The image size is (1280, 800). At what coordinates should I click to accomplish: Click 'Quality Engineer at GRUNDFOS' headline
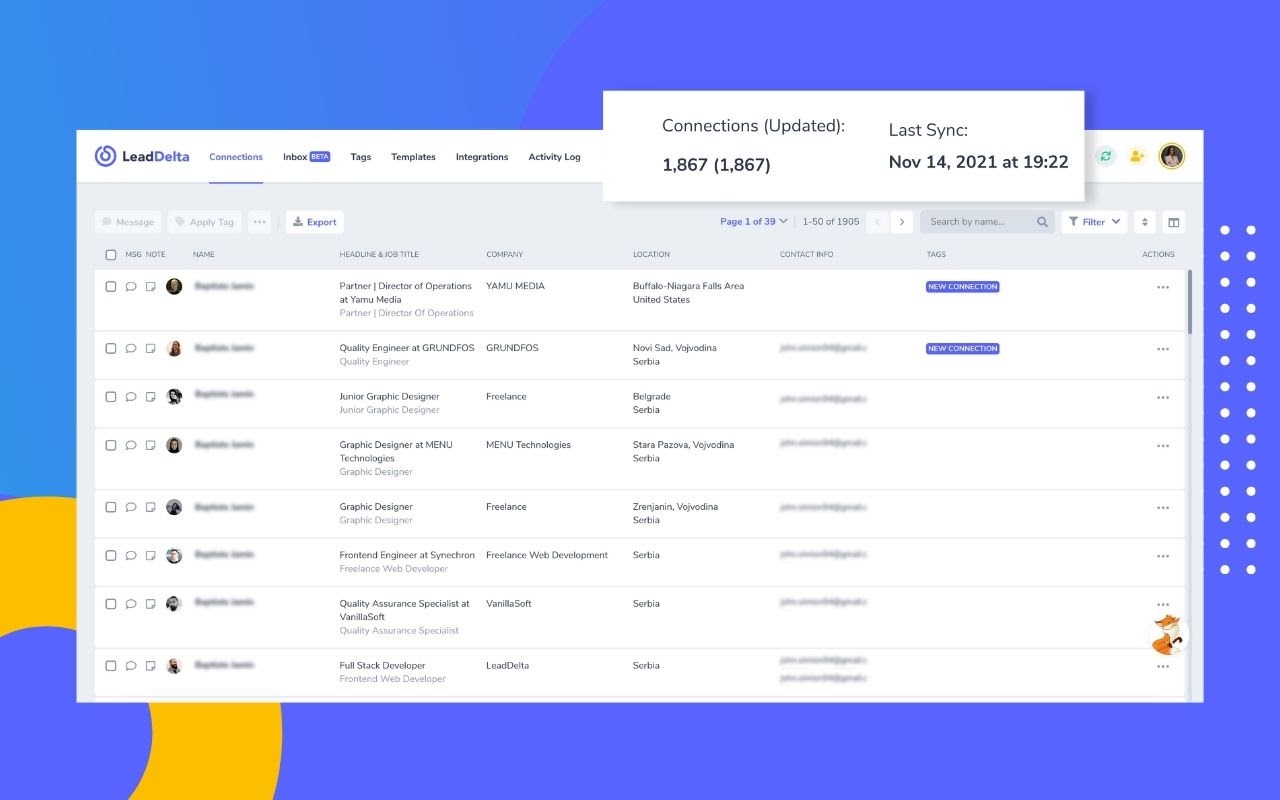[x=407, y=348]
